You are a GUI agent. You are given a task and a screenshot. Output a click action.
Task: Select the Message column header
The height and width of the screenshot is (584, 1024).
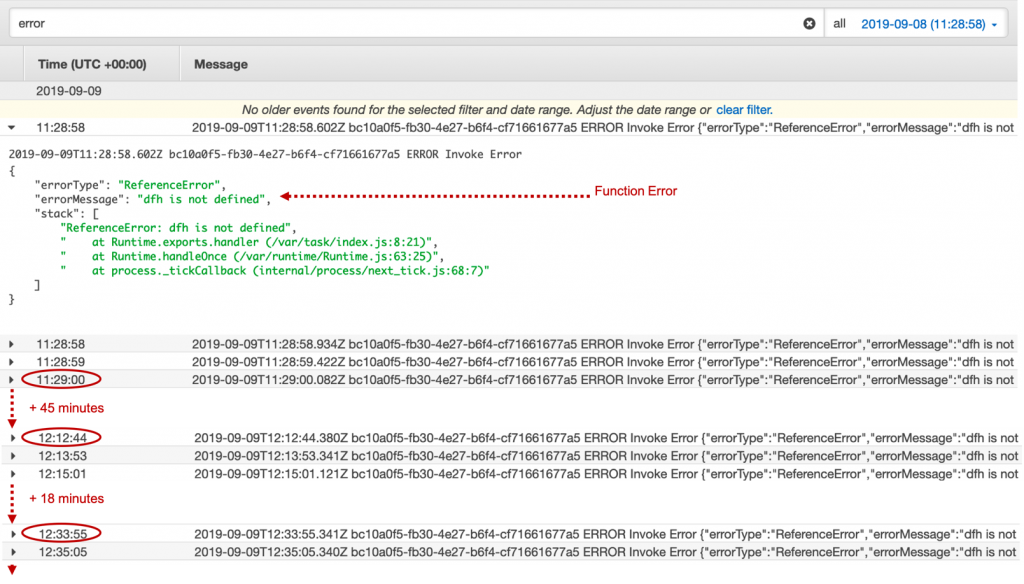click(x=220, y=63)
